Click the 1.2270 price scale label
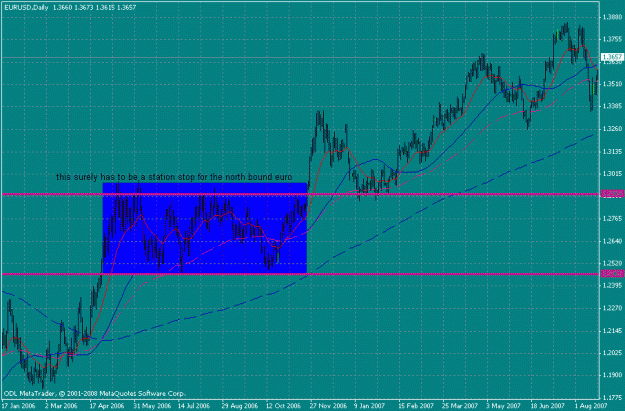 click(x=612, y=308)
